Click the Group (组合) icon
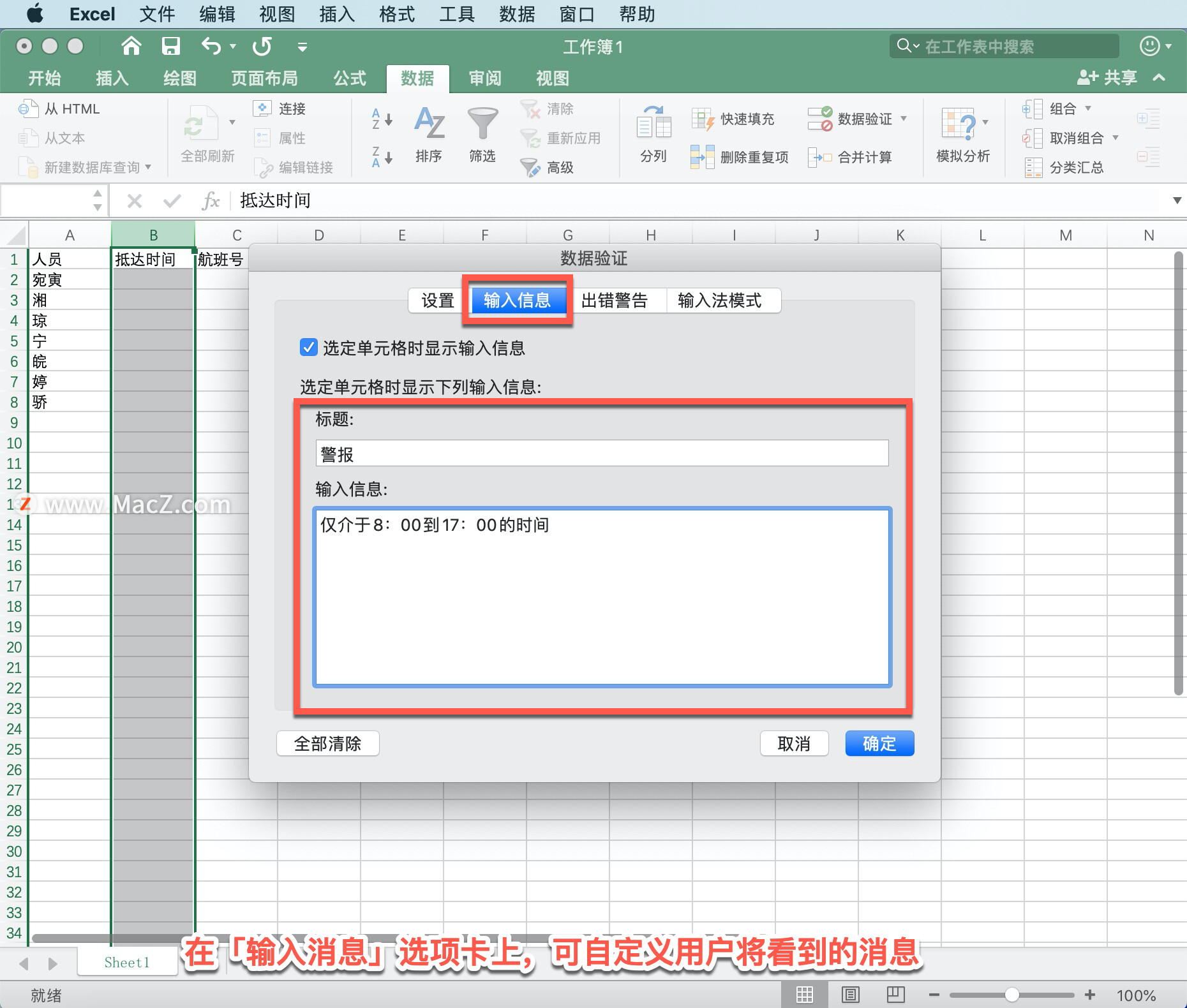Screen dimensions: 1187x1008 point(1033,109)
